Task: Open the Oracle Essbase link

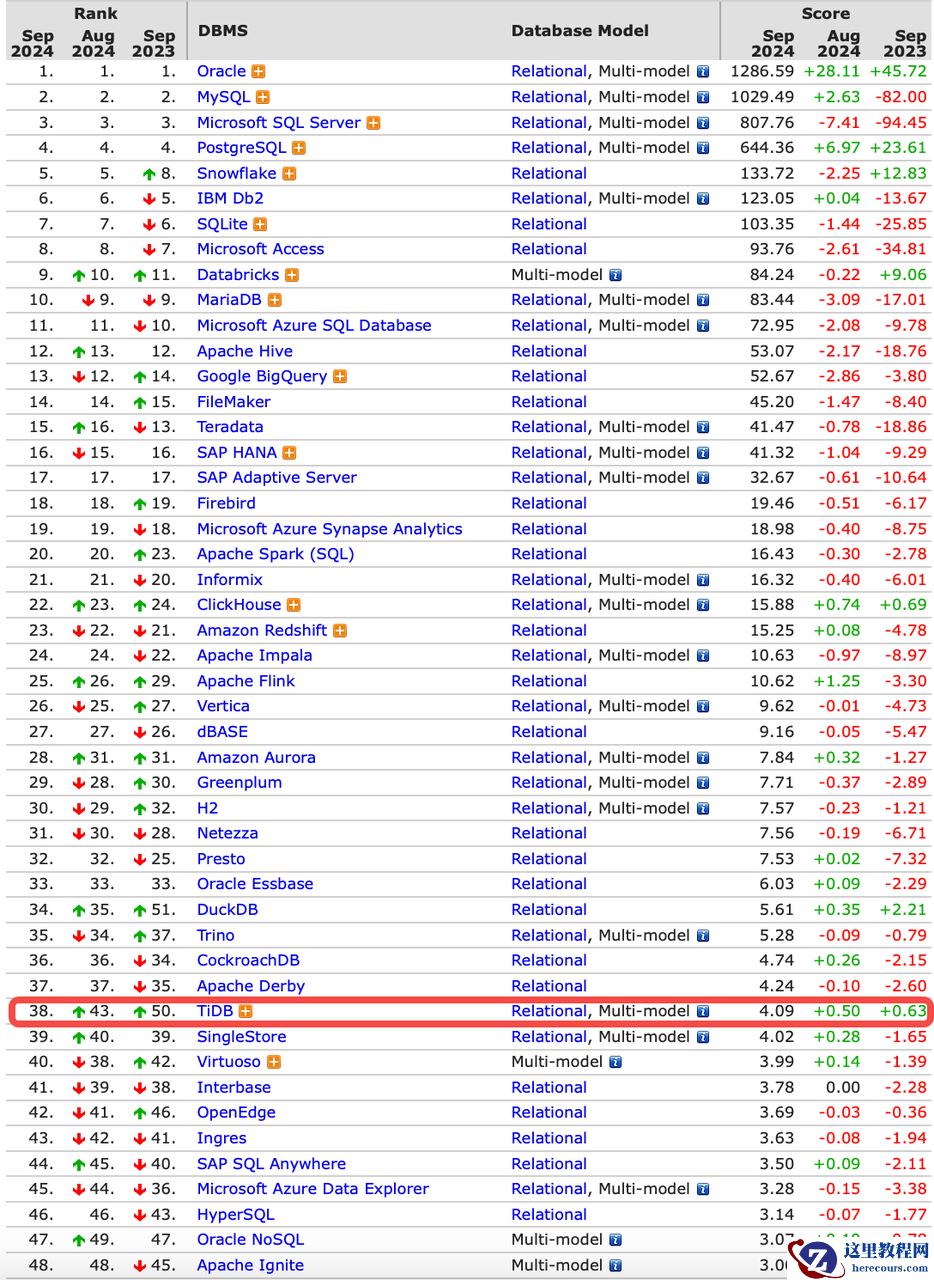Action: coord(255,884)
